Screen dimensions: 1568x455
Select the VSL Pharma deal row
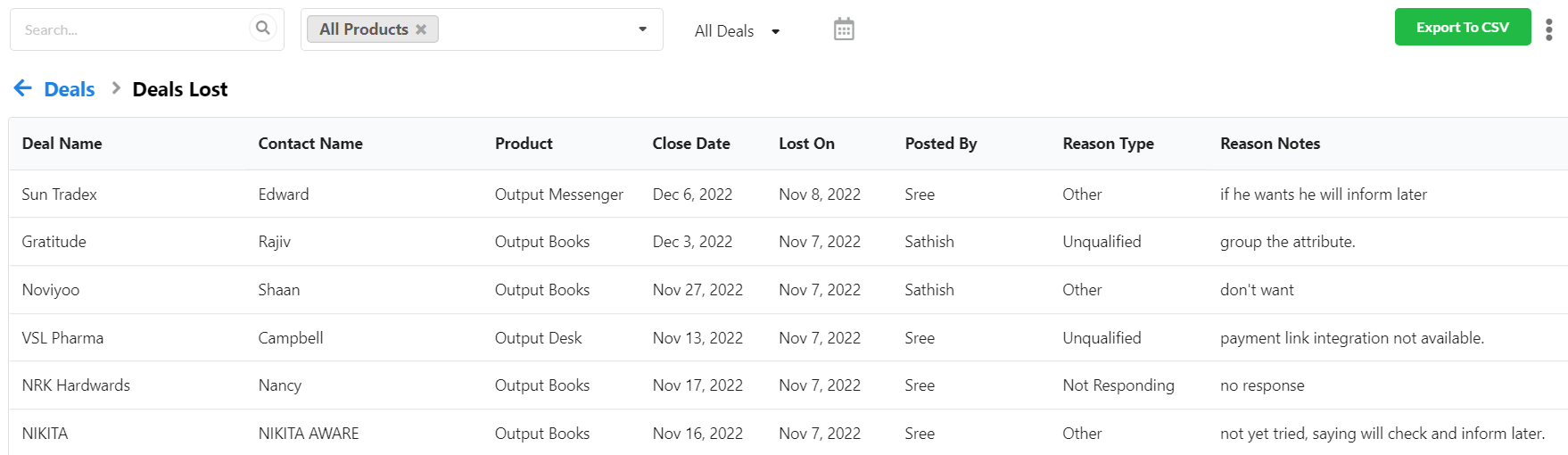point(788,338)
